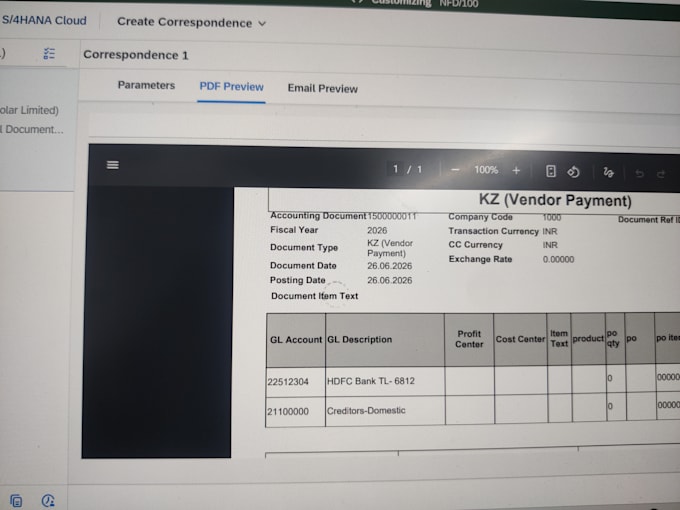This screenshot has width=680, height=510.
Task: Toggle the checklist icon in left panel
Action: 49,54
